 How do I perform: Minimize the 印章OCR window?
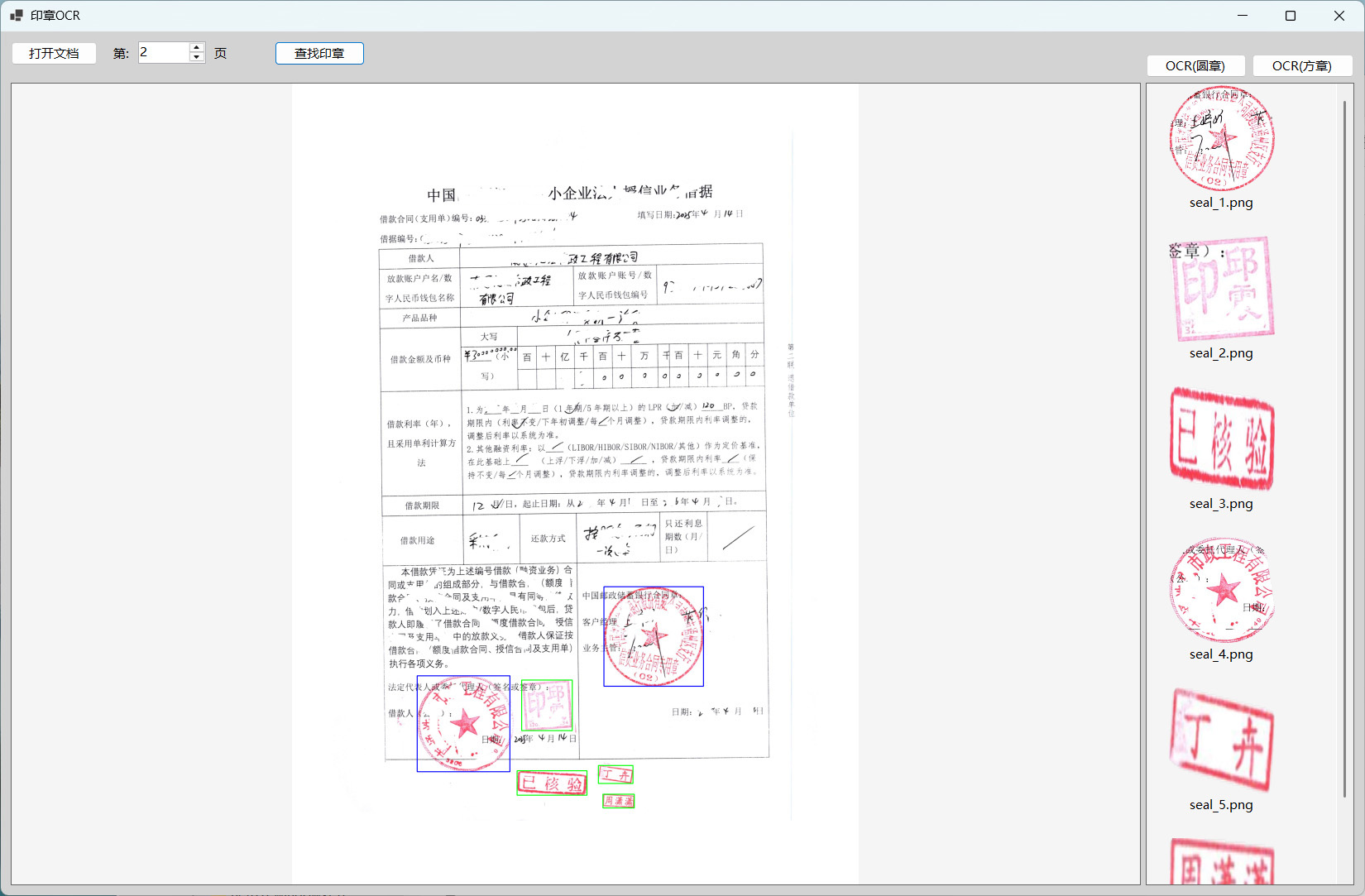click(1242, 16)
